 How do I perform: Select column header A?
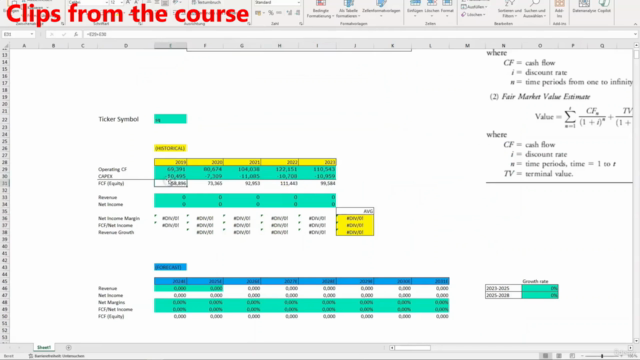coord(24,46)
